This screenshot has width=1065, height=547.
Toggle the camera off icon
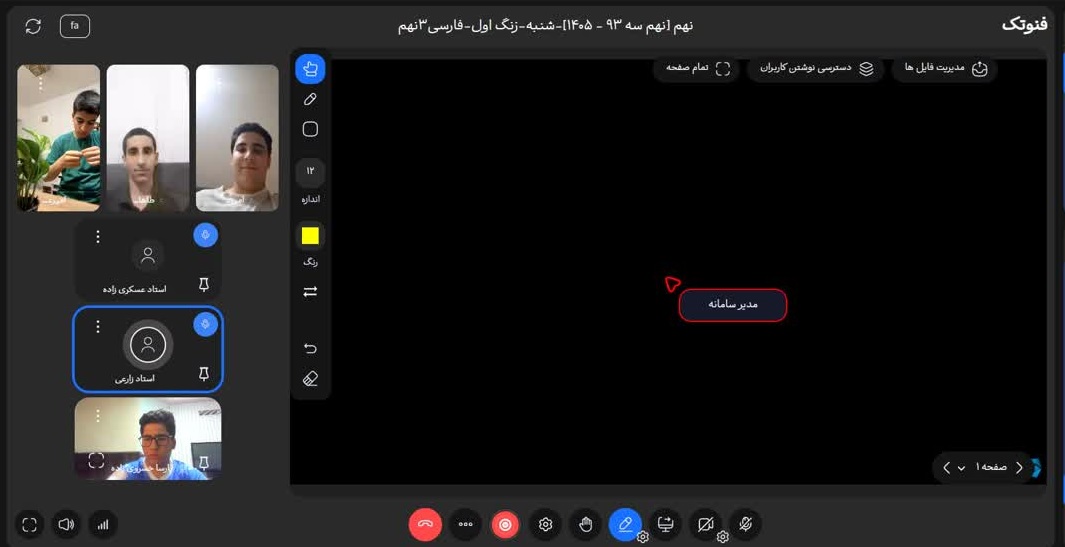(x=705, y=525)
